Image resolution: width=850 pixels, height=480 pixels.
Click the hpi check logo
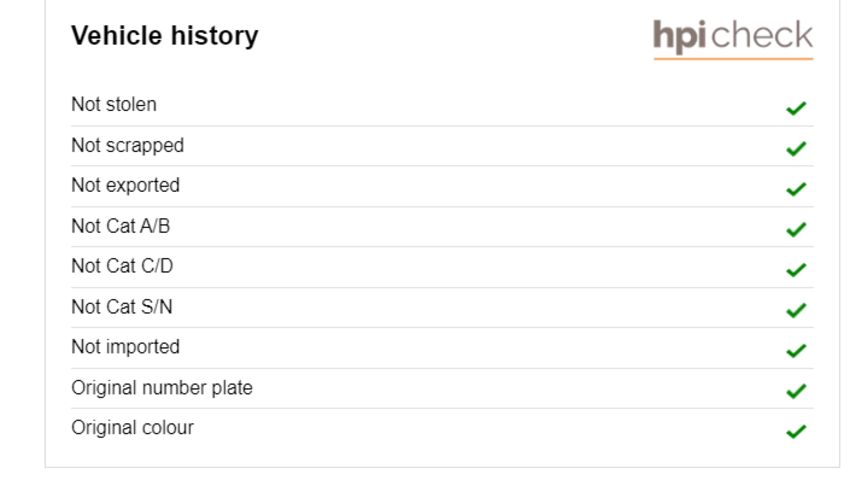pyautogui.click(x=733, y=38)
